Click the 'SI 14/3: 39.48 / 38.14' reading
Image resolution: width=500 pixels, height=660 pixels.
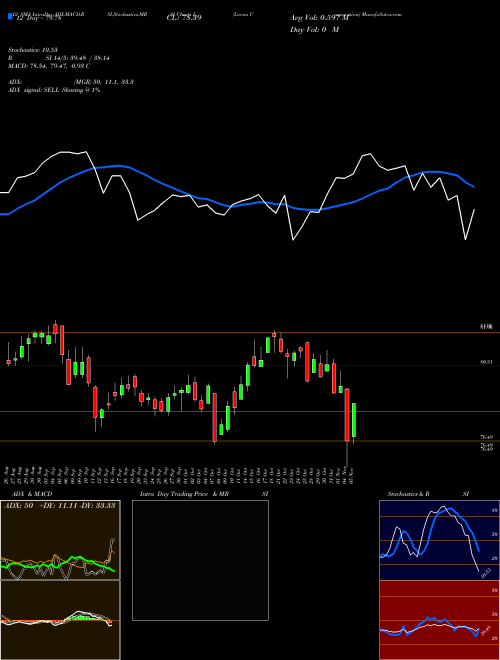[78, 58]
